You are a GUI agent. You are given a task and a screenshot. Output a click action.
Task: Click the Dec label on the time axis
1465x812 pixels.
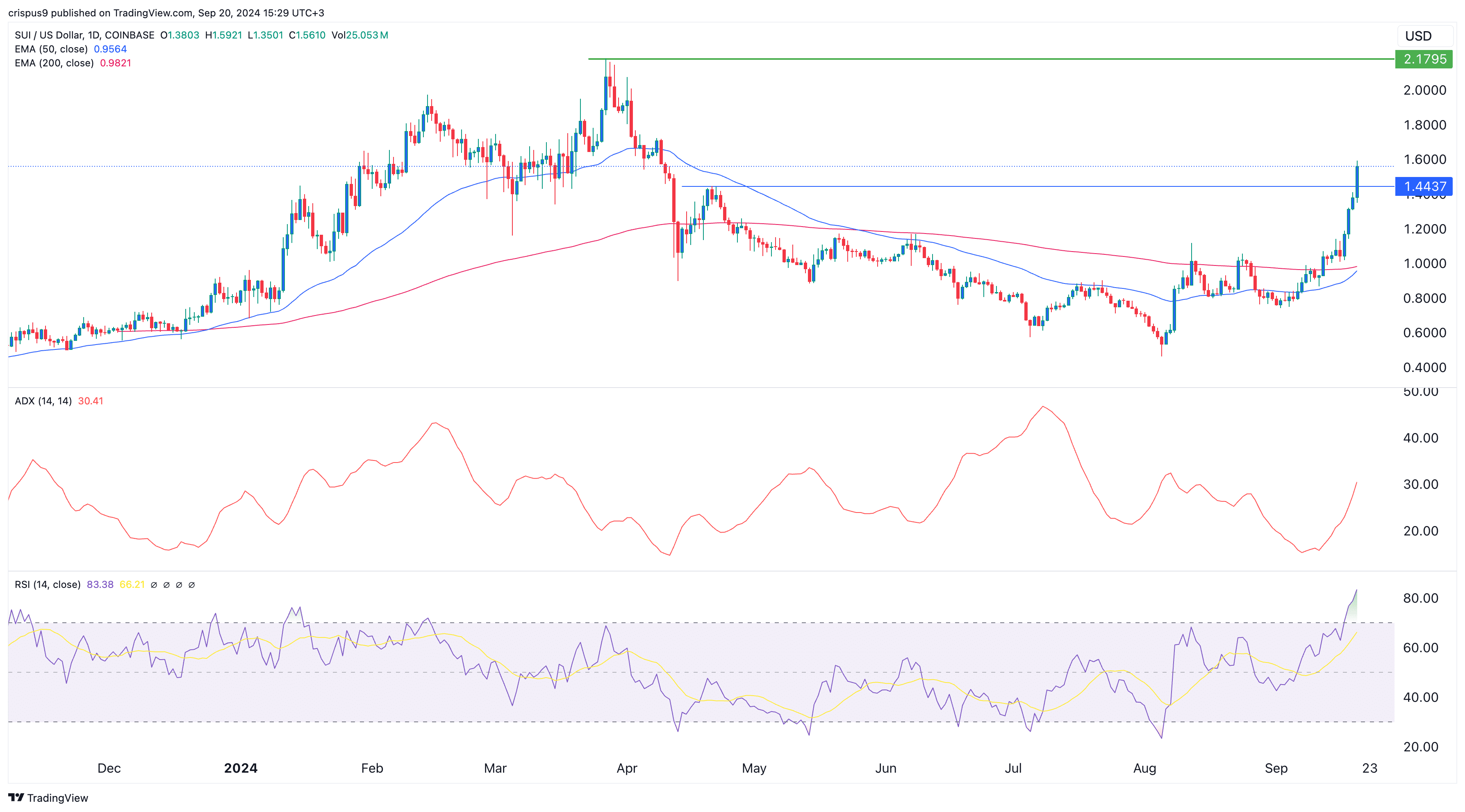pos(109,768)
